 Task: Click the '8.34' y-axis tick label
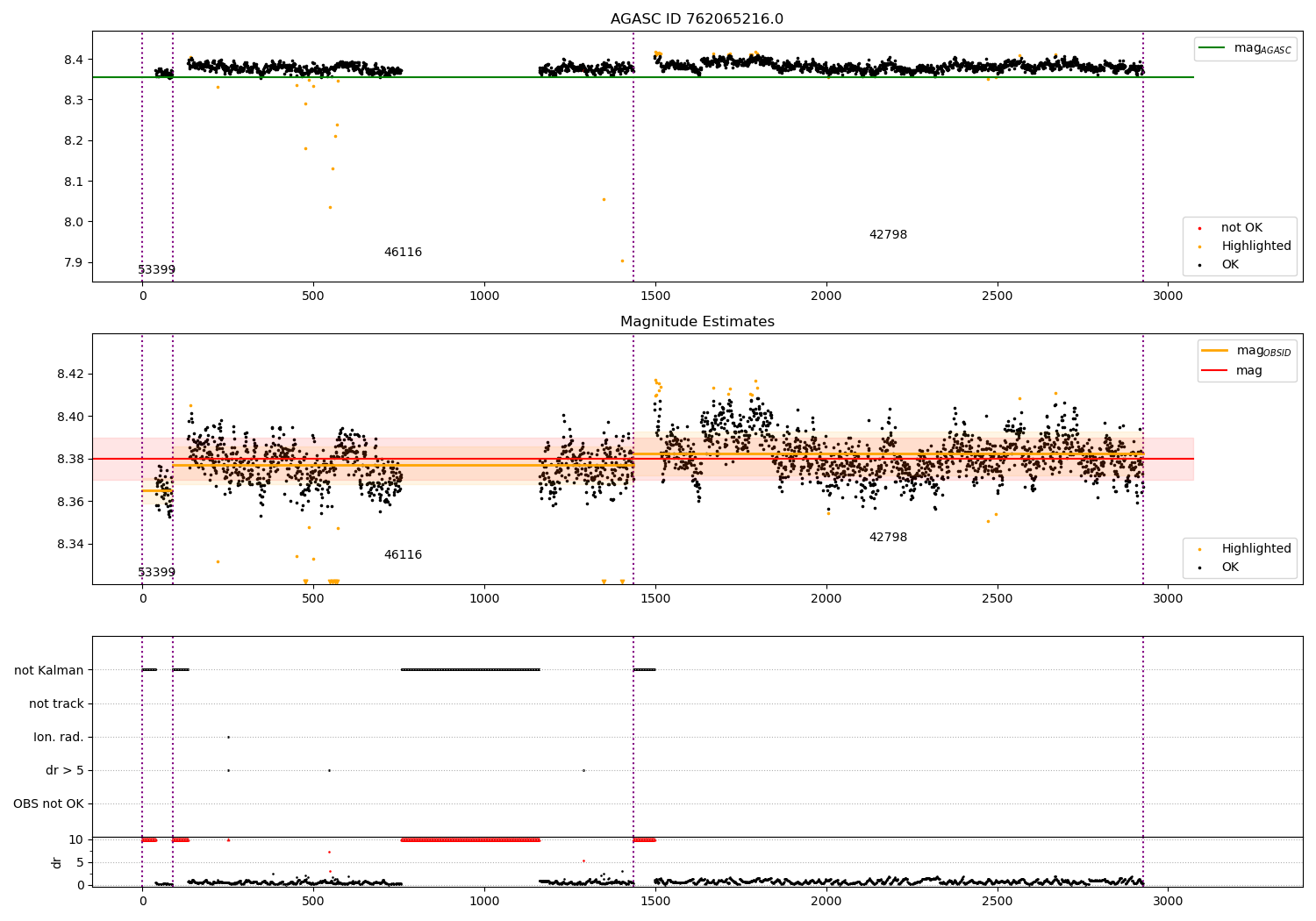(x=70, y=545)
